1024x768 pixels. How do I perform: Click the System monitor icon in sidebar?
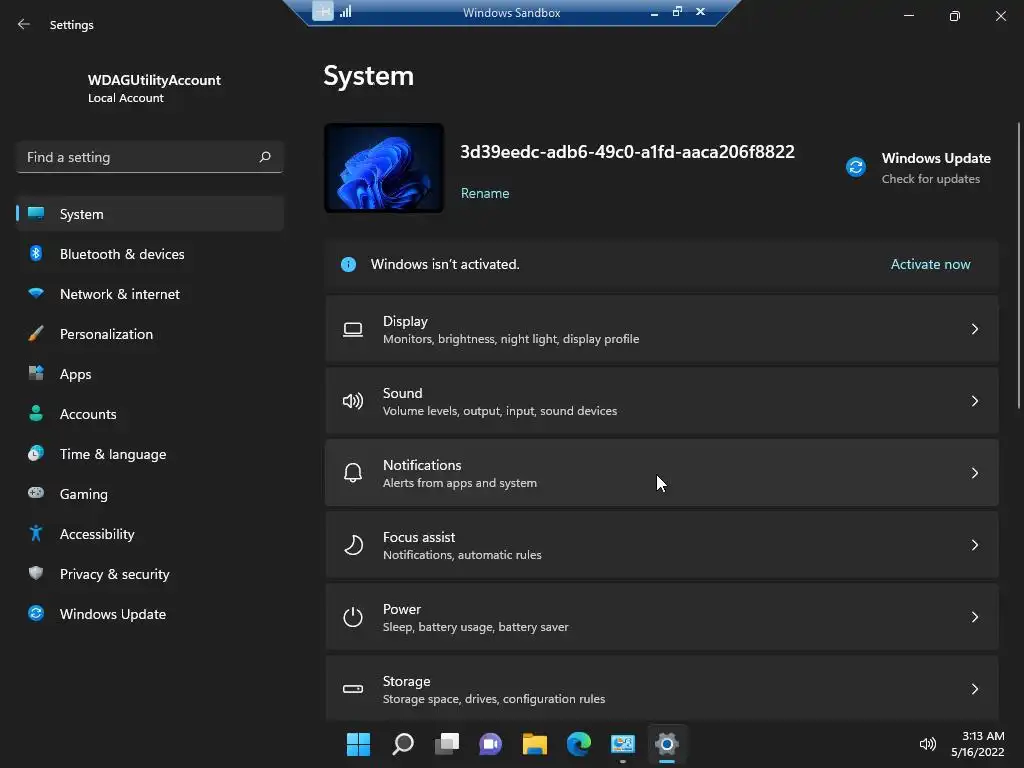[x=36, y=214]
